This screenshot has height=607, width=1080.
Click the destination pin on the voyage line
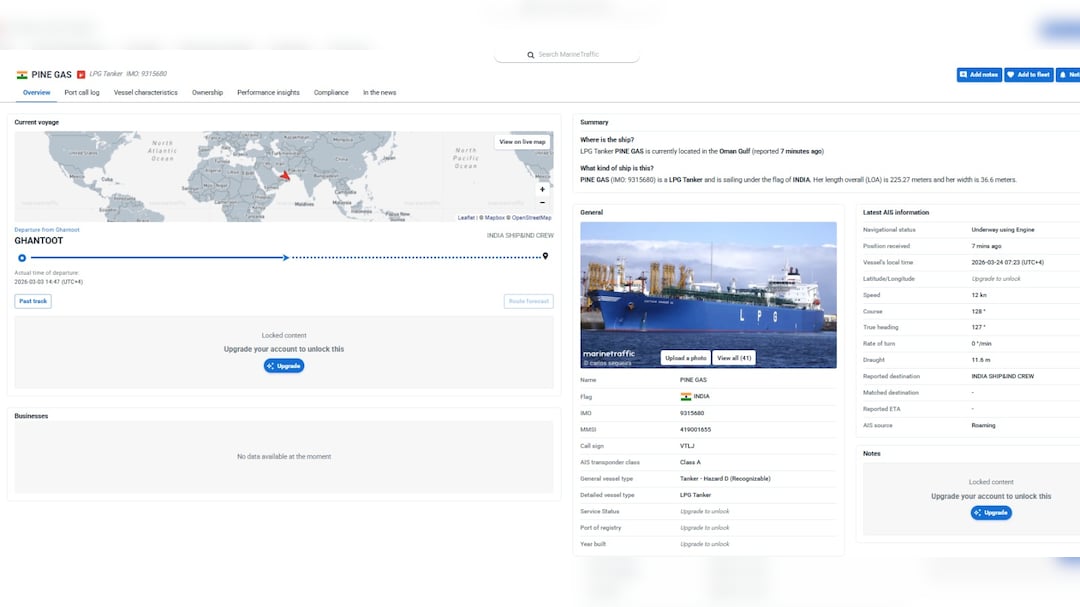pyautogui.click(x=545, y=257)
